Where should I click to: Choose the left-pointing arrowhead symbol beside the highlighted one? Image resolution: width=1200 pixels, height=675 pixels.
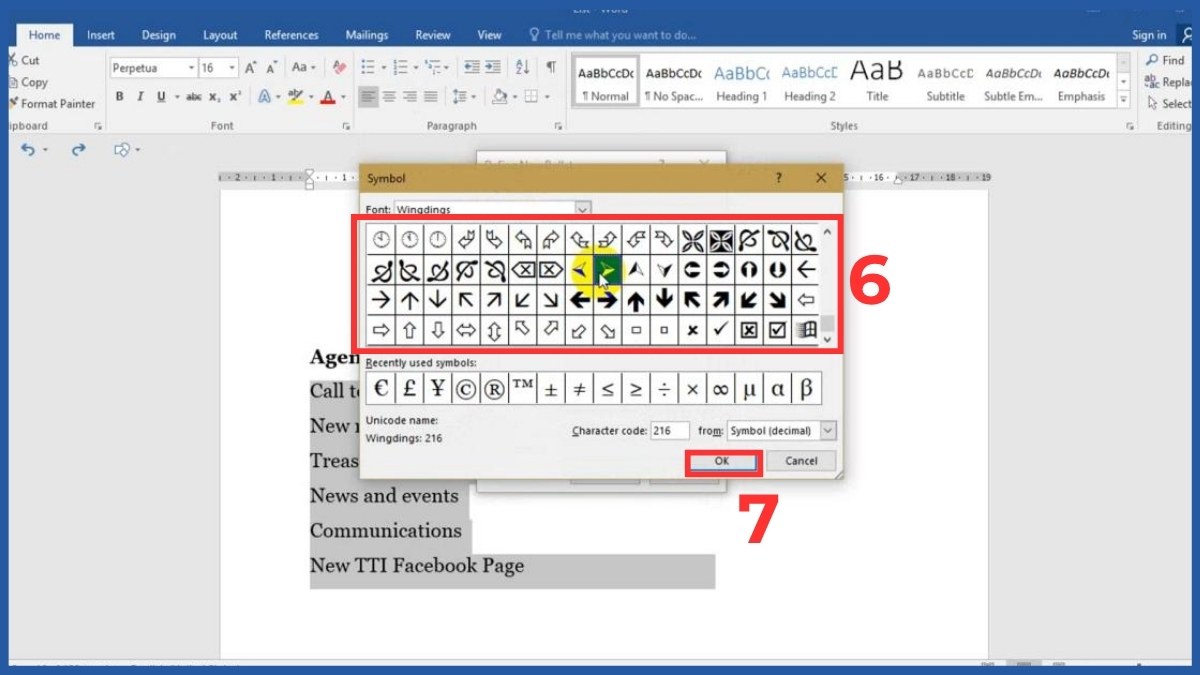[x=579, y=270]
